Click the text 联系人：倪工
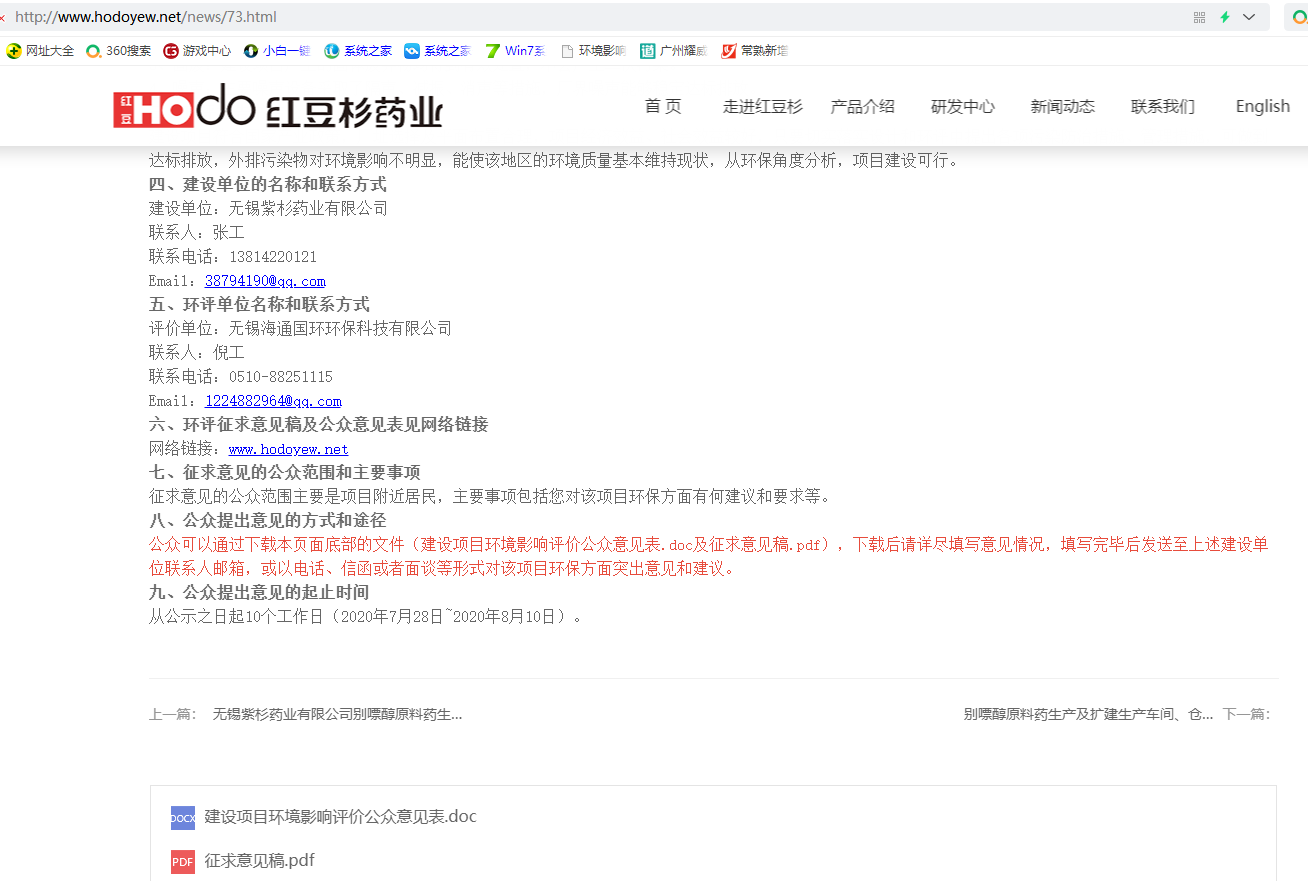The height and width of the screenshot is (881, 1308). (197, 352)
